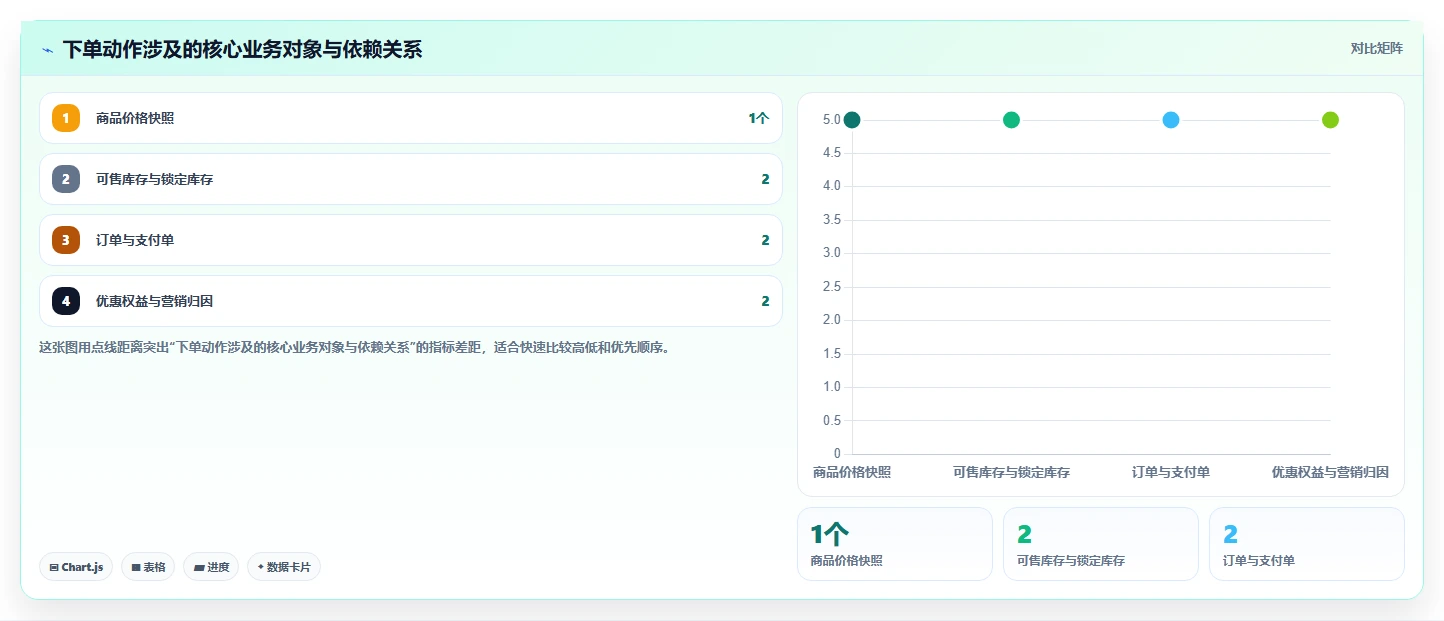
Task: Click the y-axis label 0
Action: [837, 454]
